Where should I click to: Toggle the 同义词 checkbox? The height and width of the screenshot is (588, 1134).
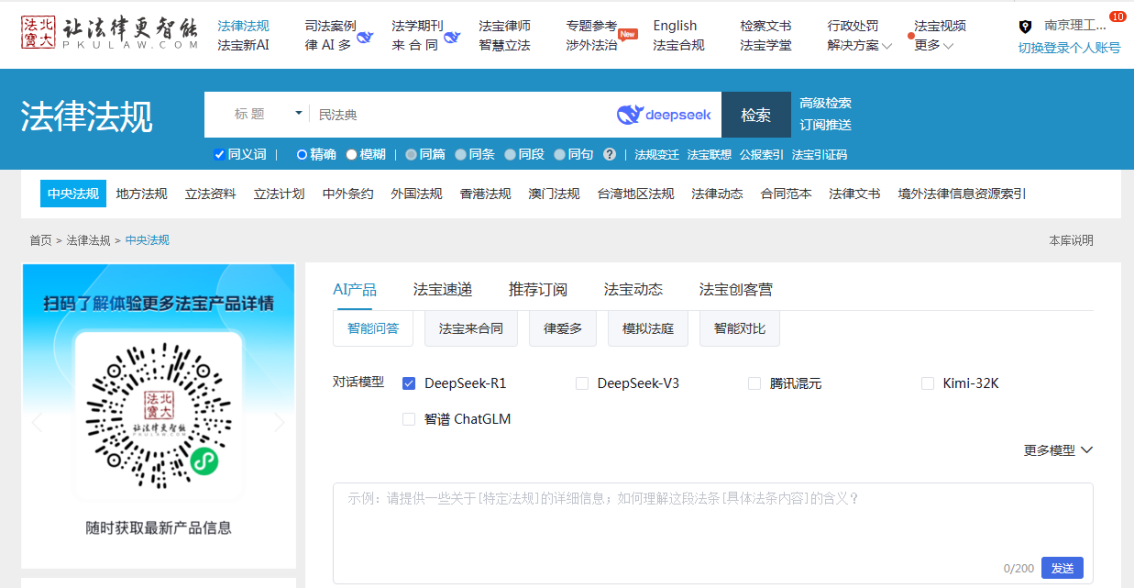[219, 155]
